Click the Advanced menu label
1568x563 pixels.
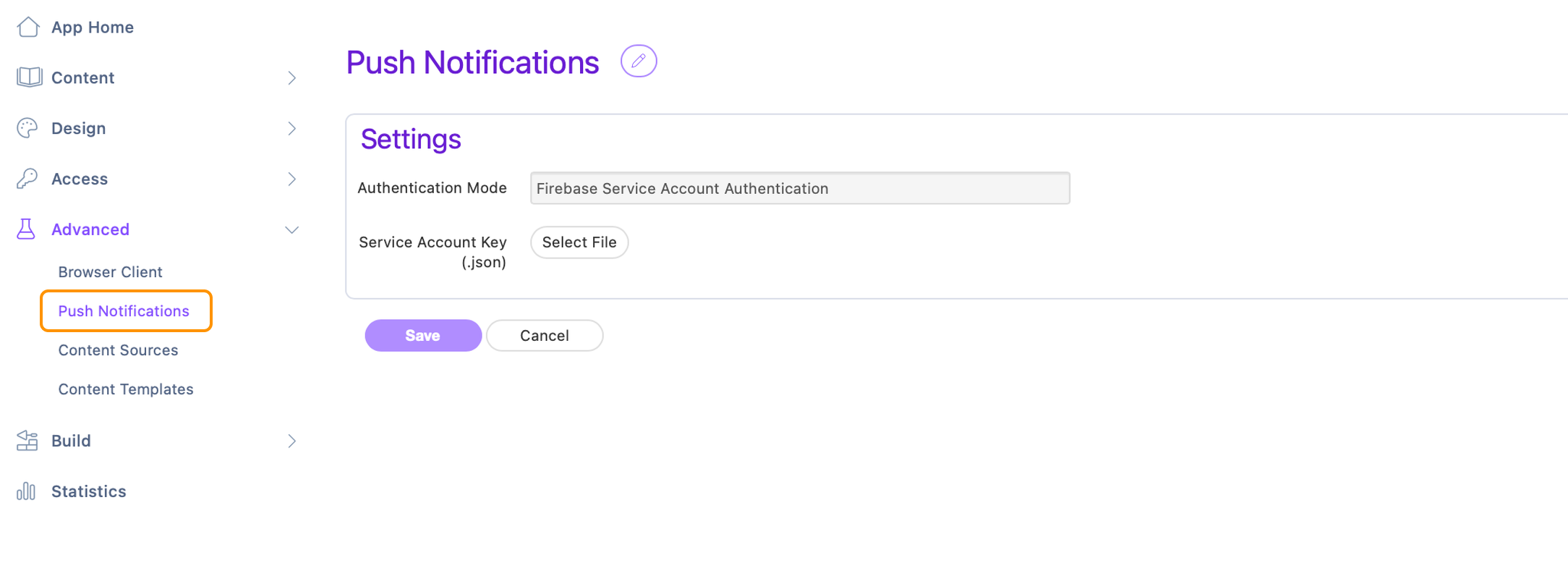coord(90,229)
